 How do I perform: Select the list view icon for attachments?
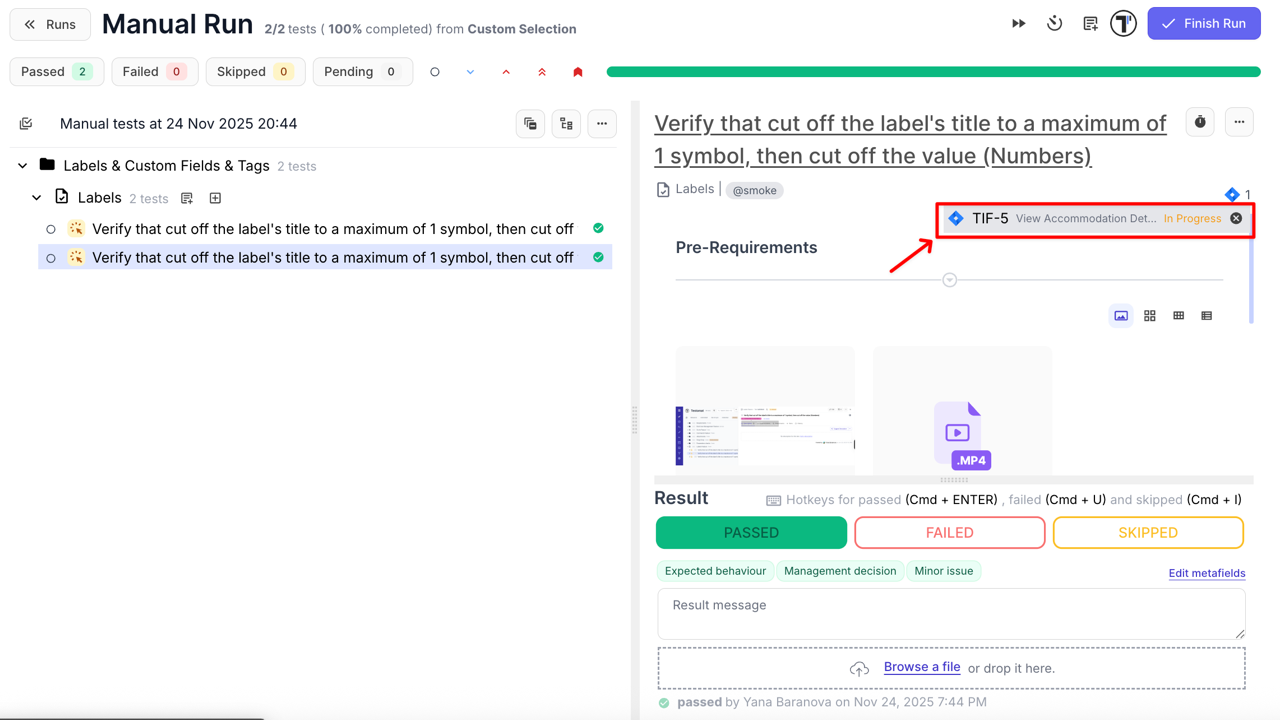[1206, 315]
